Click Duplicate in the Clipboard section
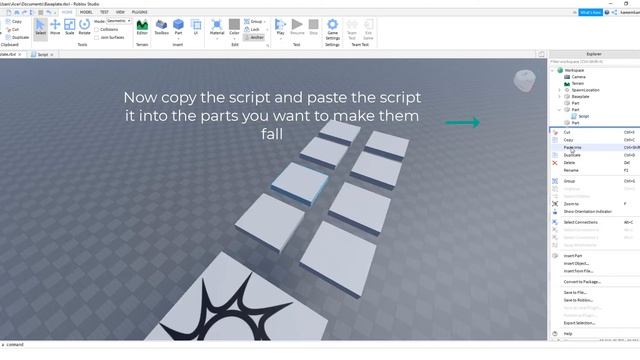Screen dimensions: 640x360 [x=17, y=37]
